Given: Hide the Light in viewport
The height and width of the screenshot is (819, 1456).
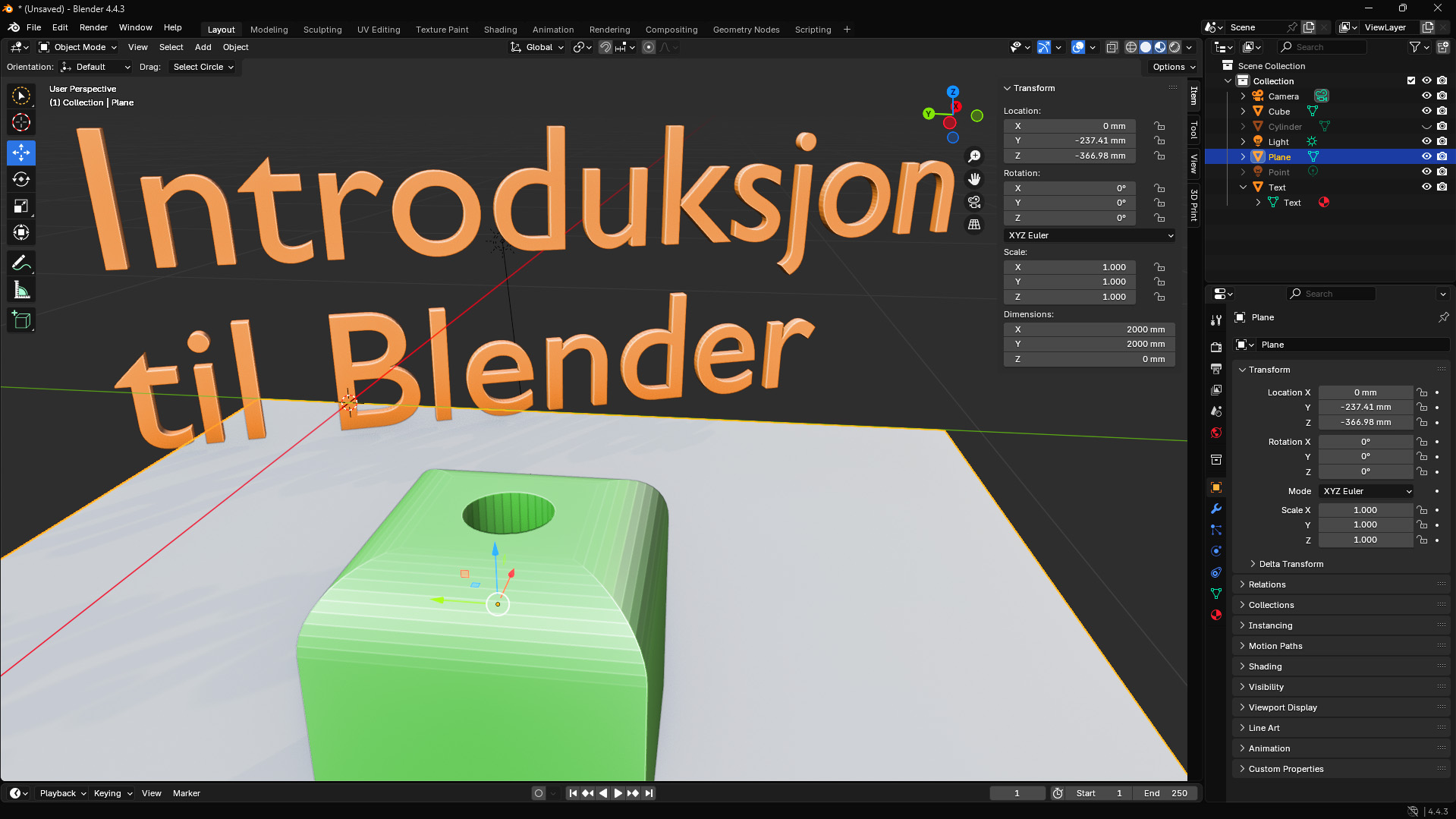Looking at the screenshot, I should click(1426, 141).
